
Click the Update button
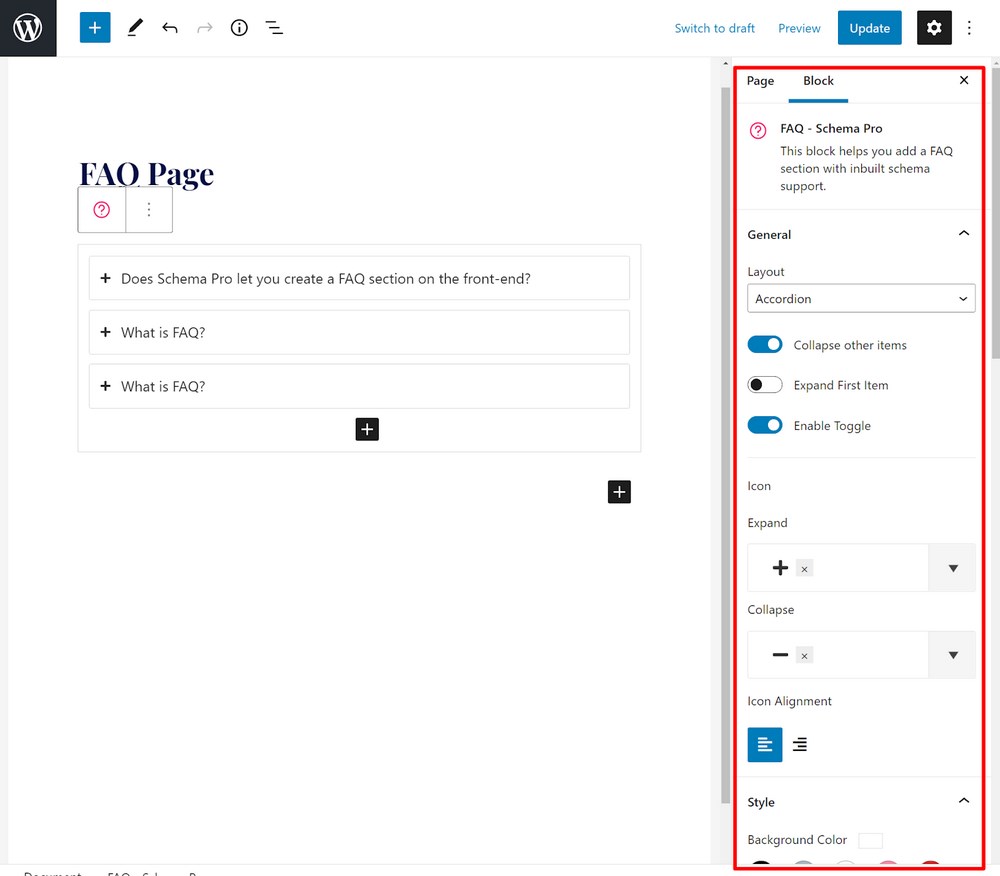869,28
